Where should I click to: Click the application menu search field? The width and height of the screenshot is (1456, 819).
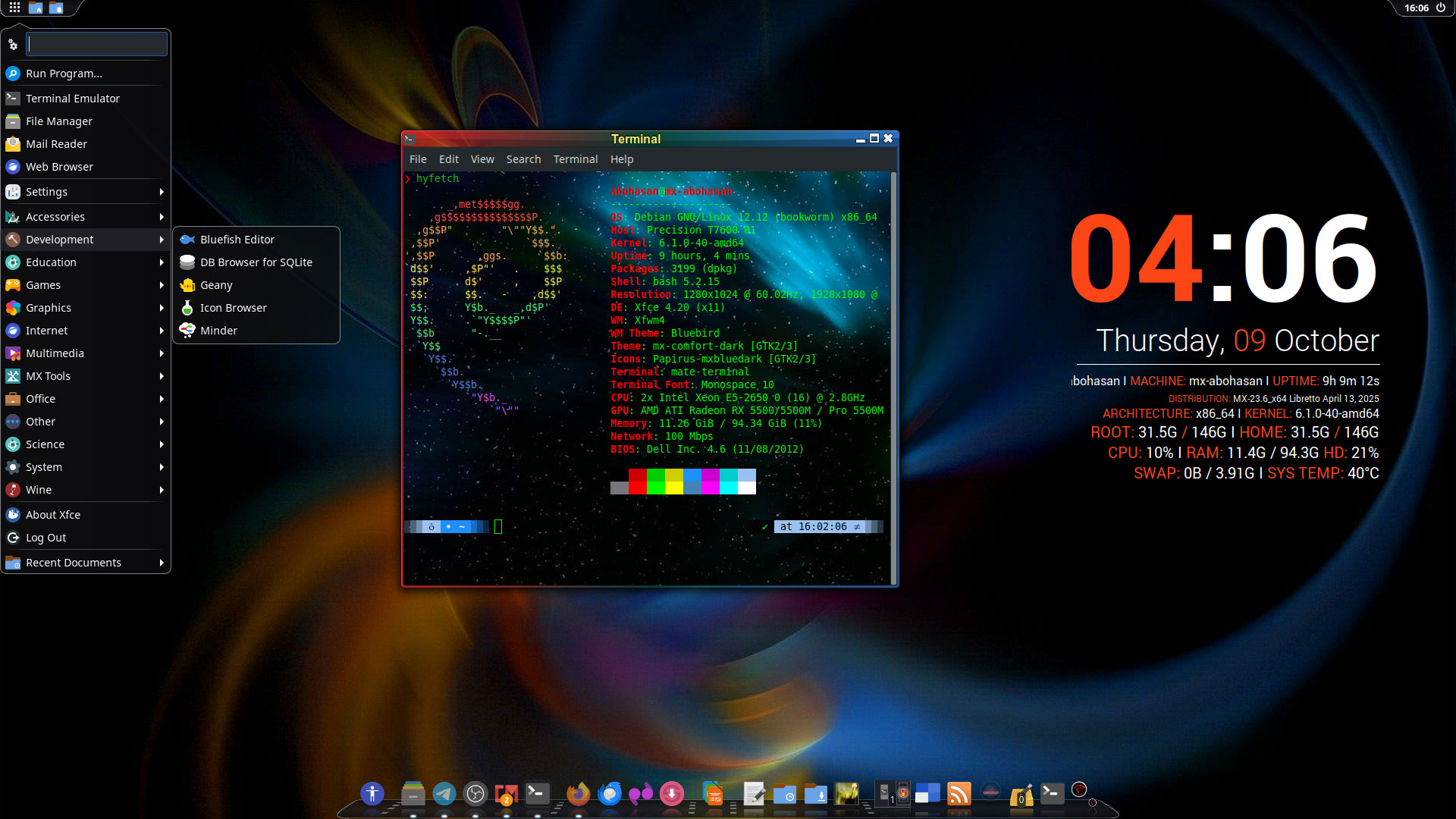point(96,44)
